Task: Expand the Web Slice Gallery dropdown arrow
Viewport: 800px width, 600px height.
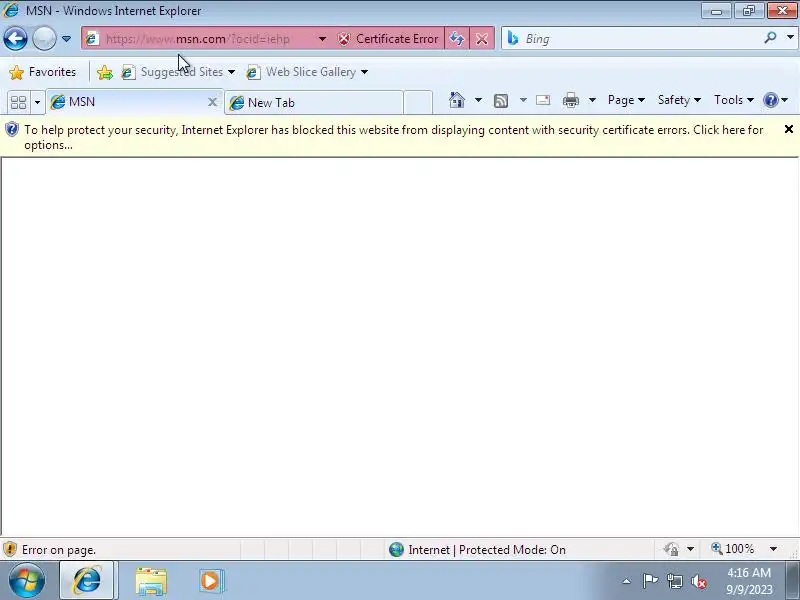Action: (364, 72)
